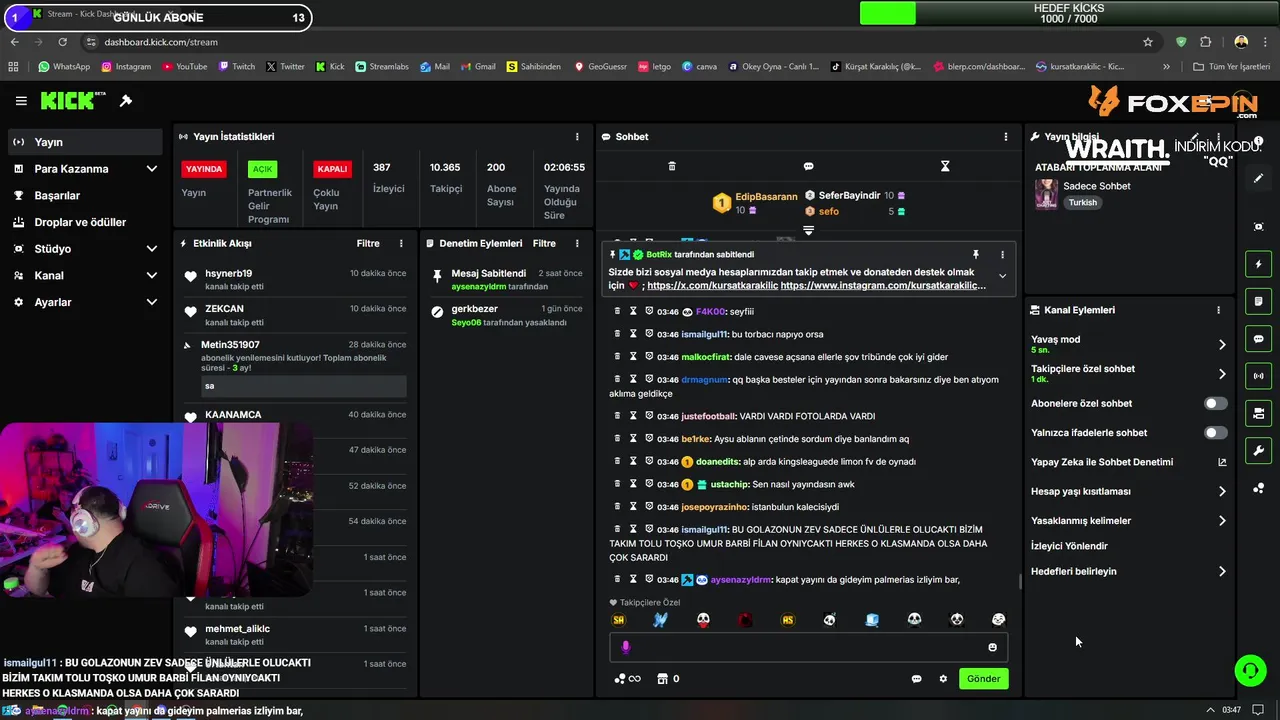Click the trash icon atop Sohbet panel
This screenshot has width=1280, height=720.
(x=672, y=166)
